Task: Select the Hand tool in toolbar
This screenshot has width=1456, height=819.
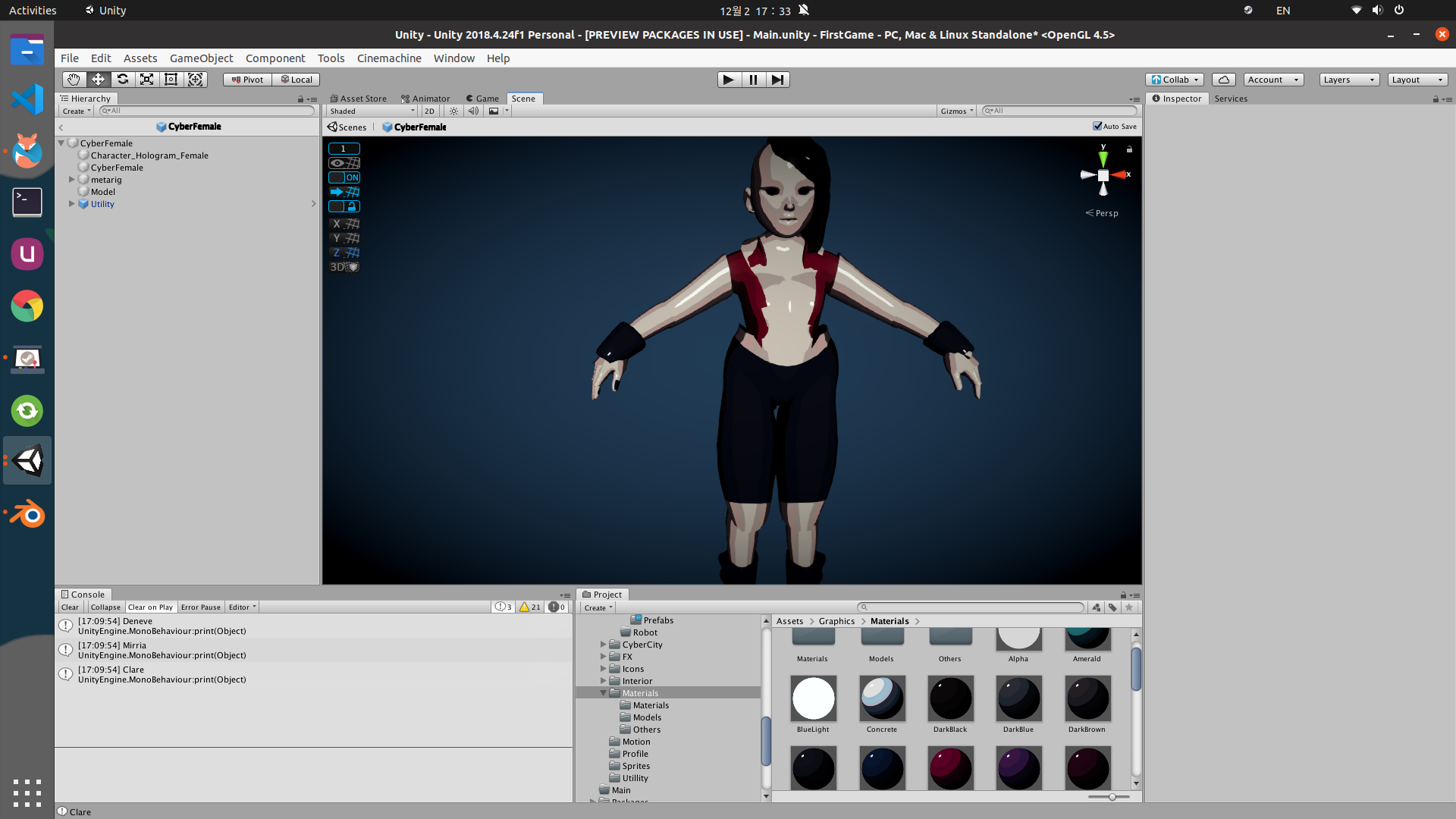Action: tap(74, 80)
